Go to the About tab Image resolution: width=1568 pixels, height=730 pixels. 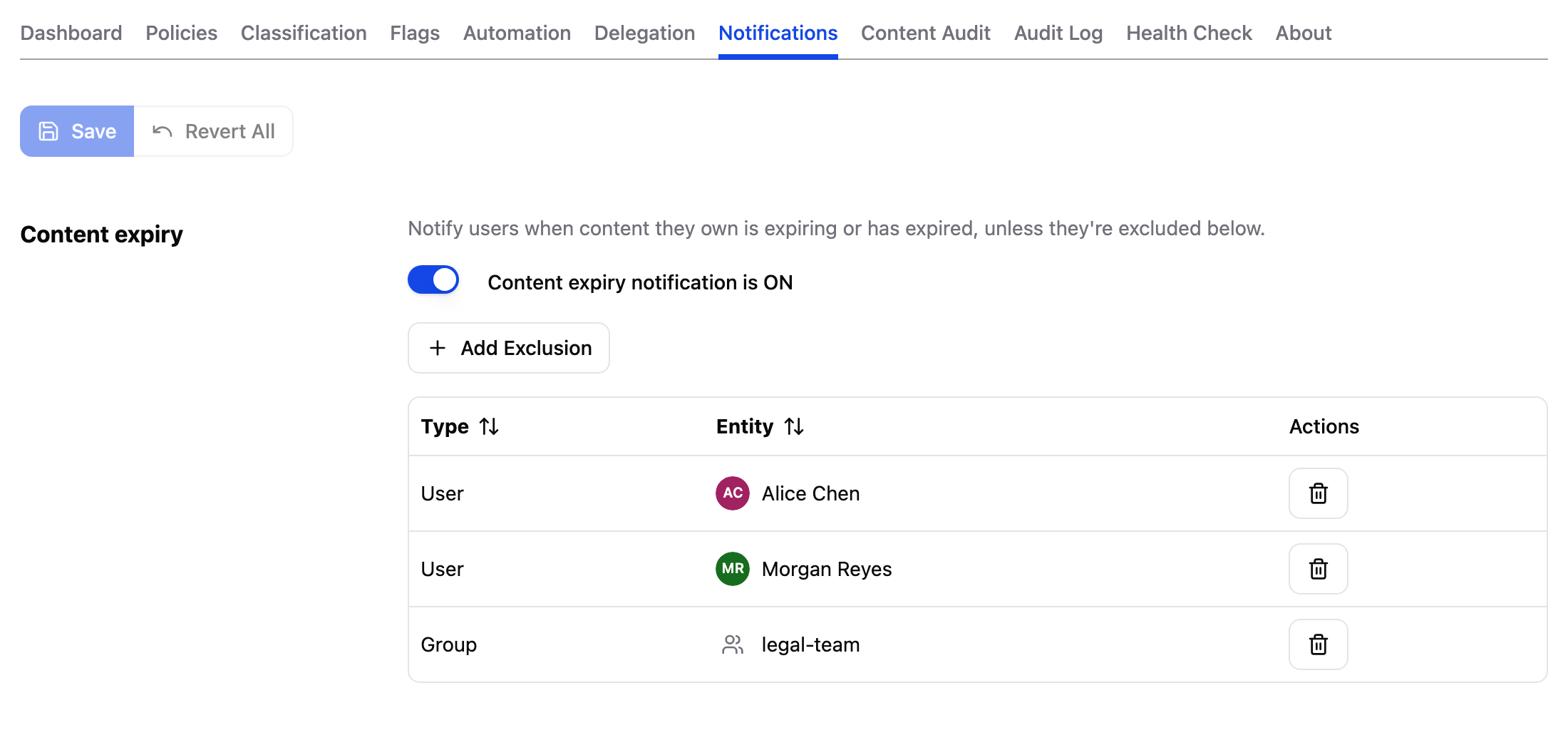pos(1303,33)
